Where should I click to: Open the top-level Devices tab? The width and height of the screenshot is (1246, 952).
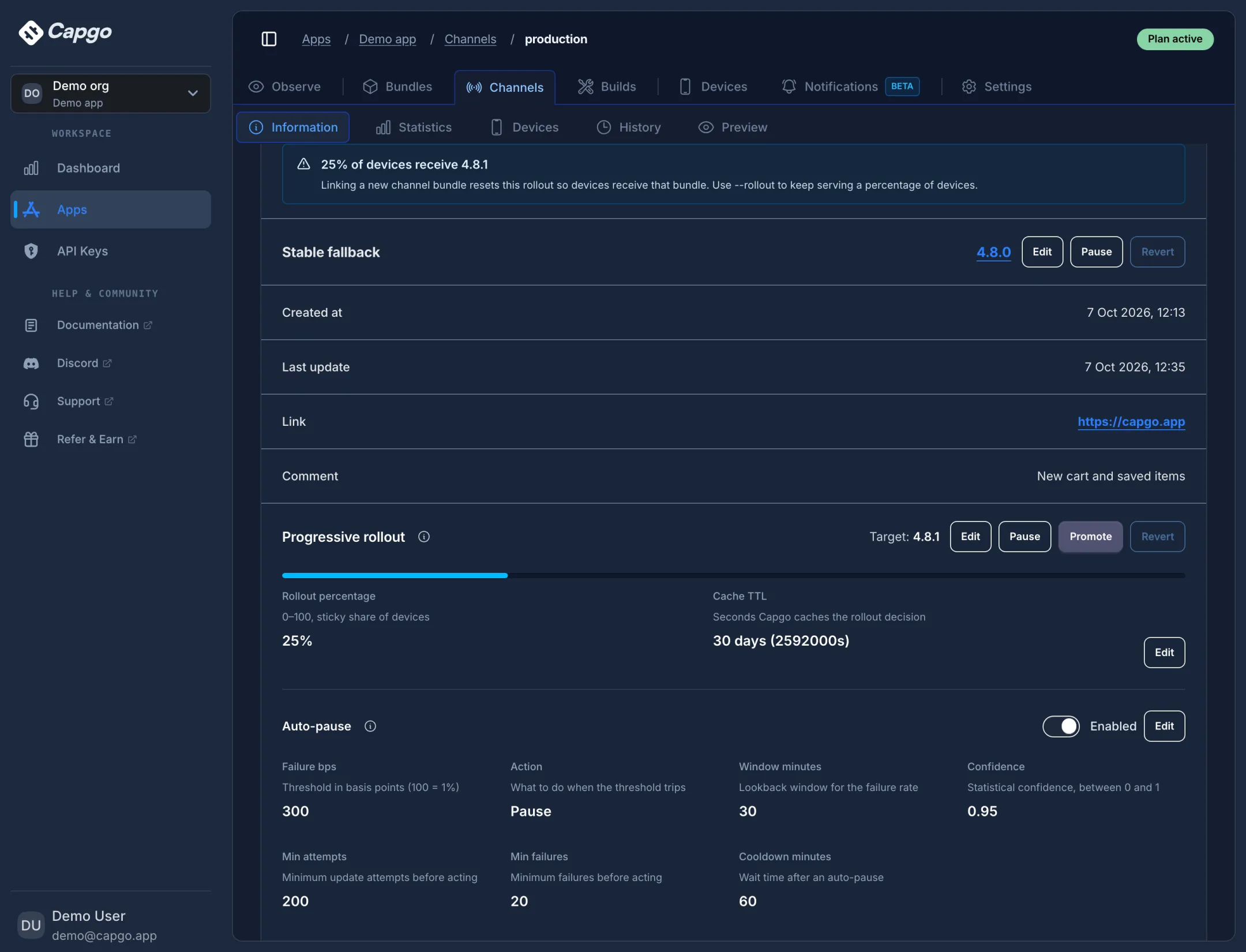[x=713, y=87]
